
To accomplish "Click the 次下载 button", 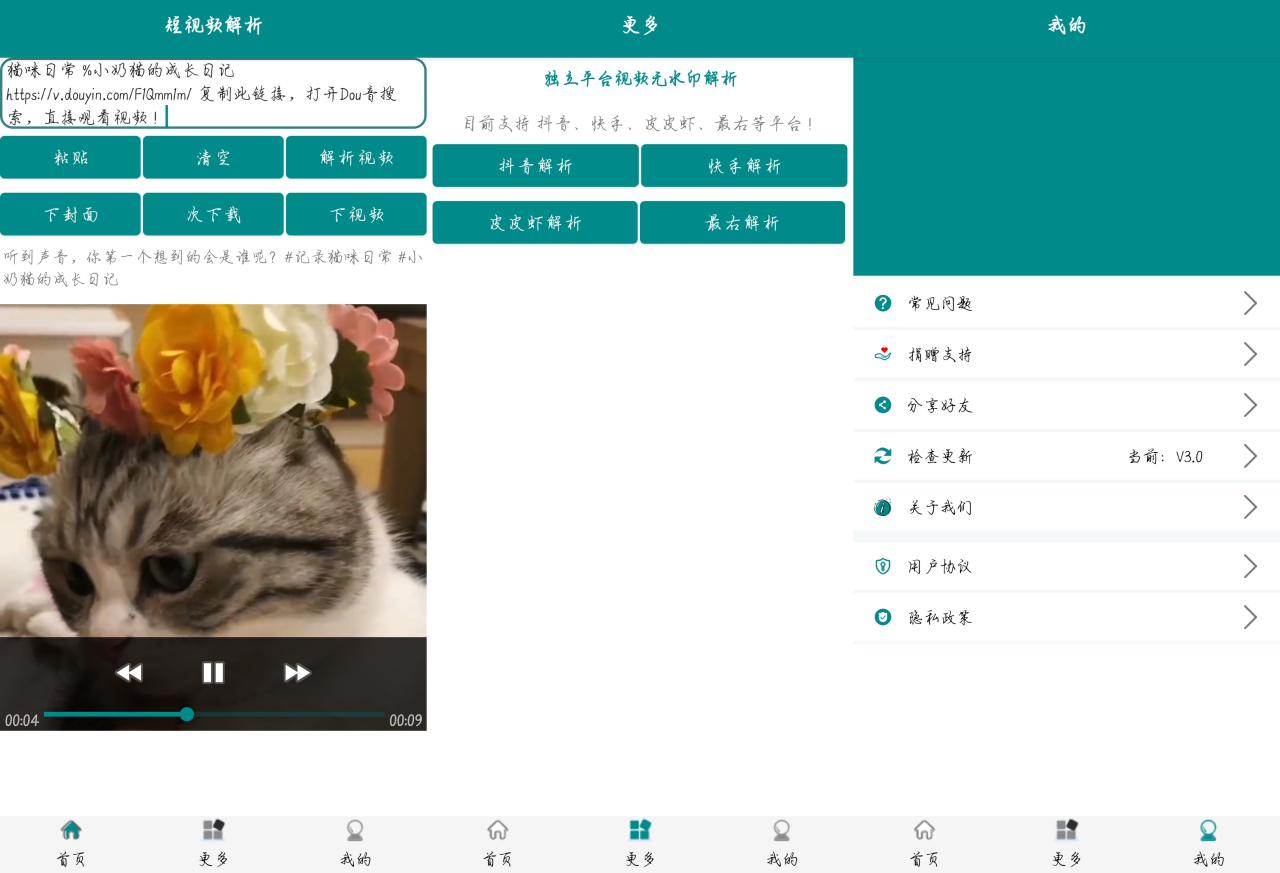I will tap(213, 214).
